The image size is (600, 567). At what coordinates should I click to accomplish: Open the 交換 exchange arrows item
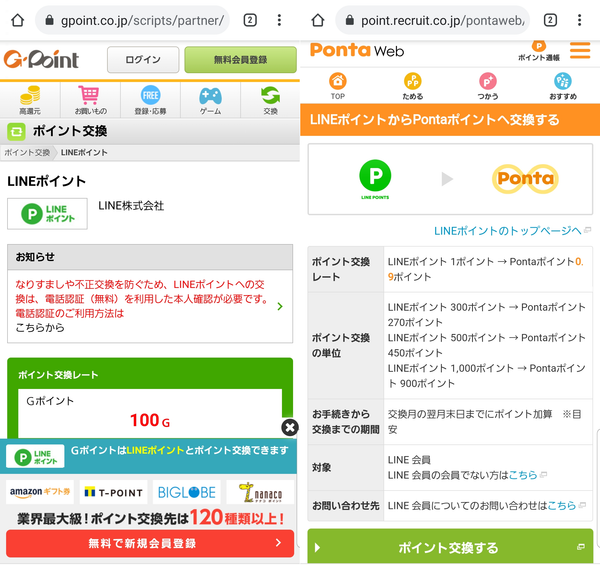coord(271,100)
